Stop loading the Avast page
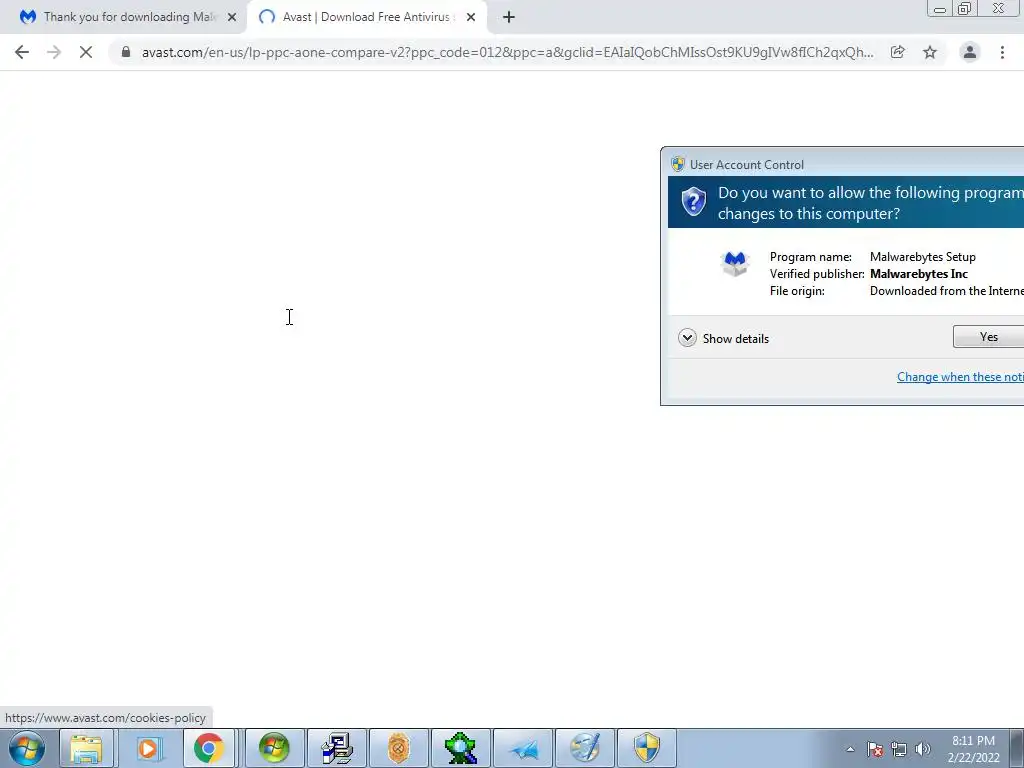Screen dimensions: 1024x768 click(86, 52)
